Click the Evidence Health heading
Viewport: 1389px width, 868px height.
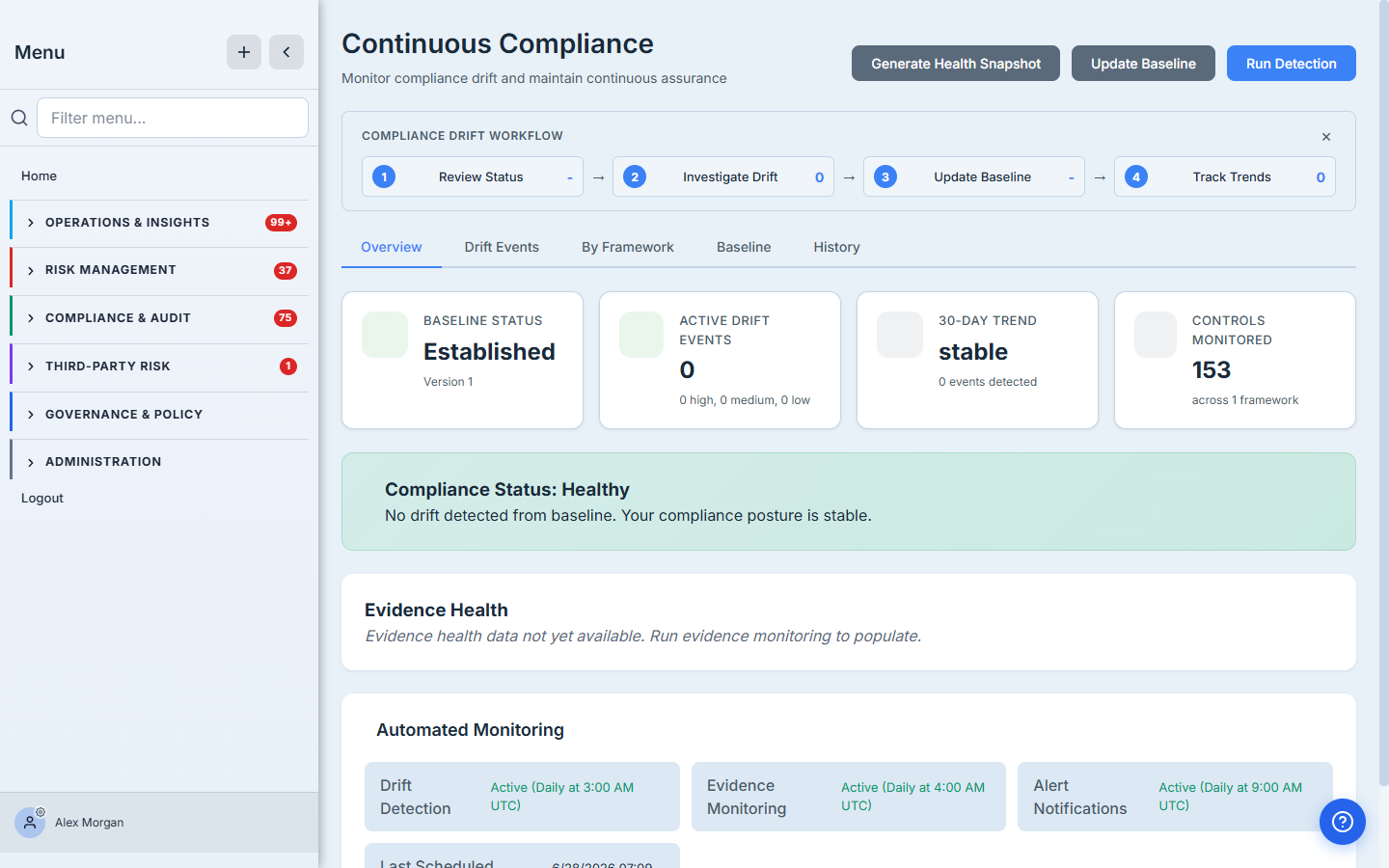436,610
